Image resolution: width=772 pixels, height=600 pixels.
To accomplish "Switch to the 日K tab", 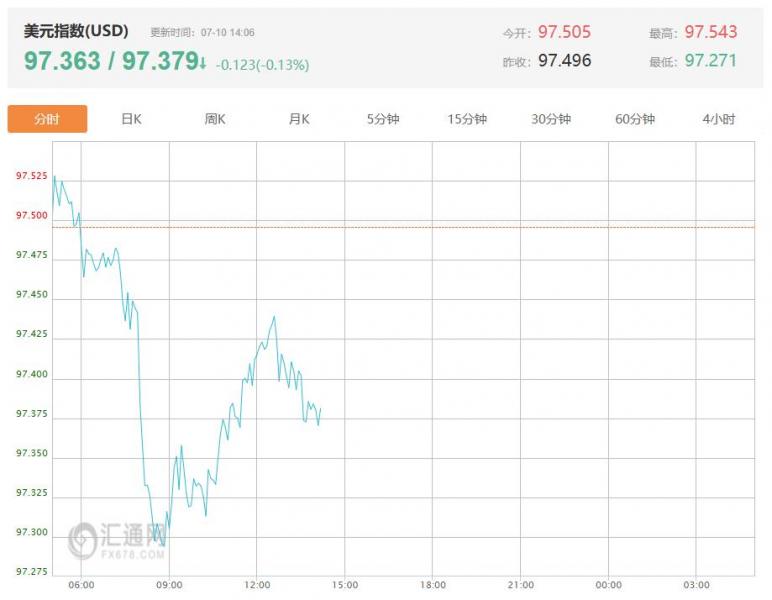I will 131,119.
